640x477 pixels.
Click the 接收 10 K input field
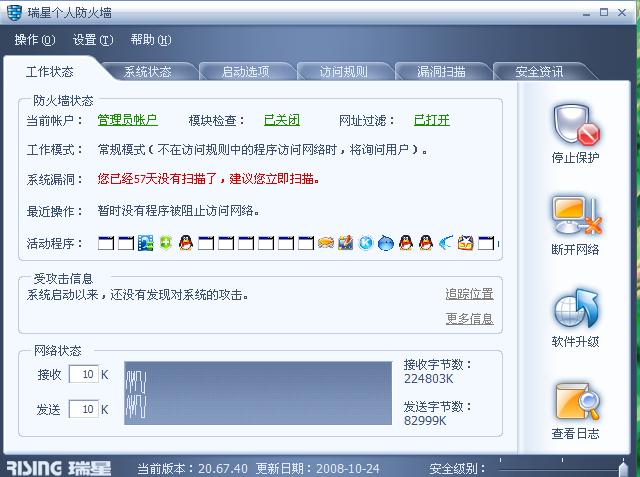pyautogui.click(x=84, y=374)
